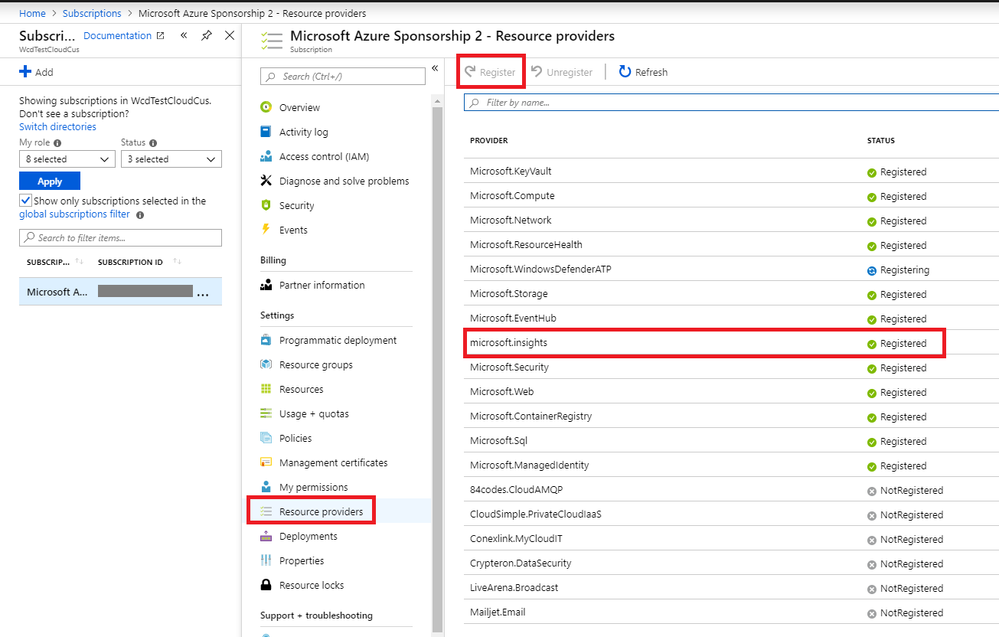This screenshot has height=637, width=999.
Task: Click the Refresh circular arrow icon
Action: 625,71
